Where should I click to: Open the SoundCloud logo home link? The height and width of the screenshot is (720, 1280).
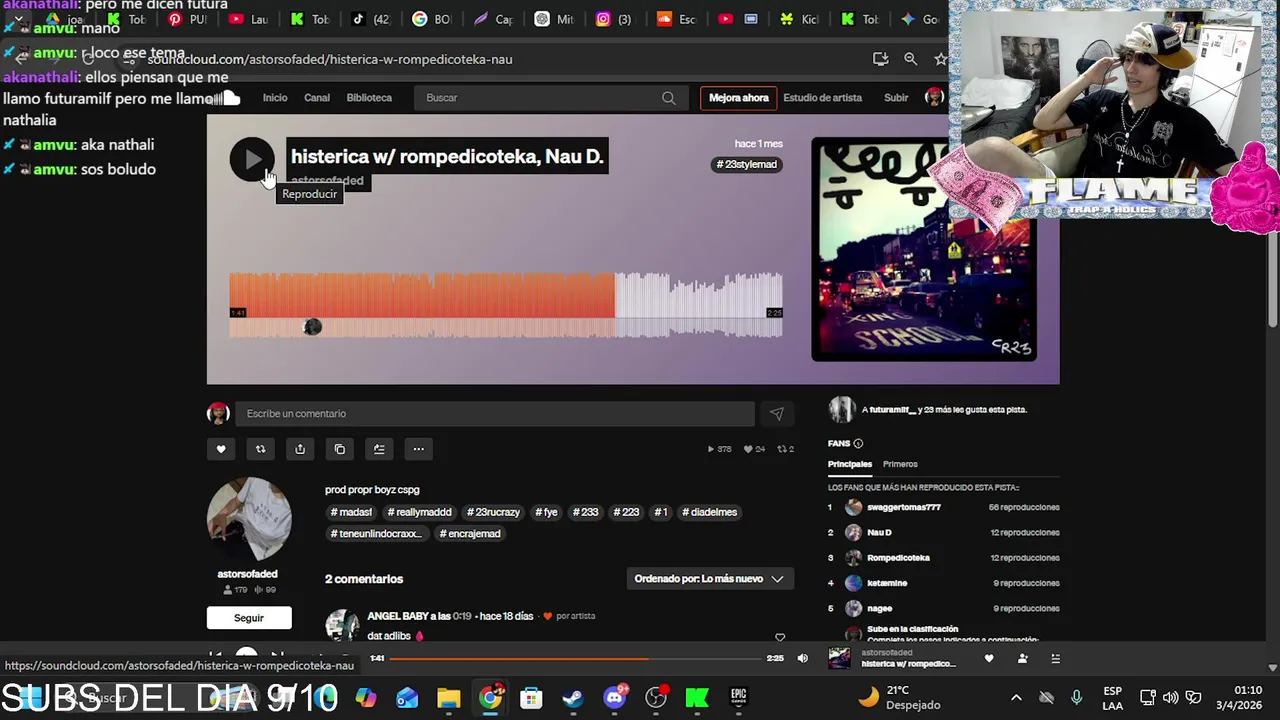pos(225,98)
